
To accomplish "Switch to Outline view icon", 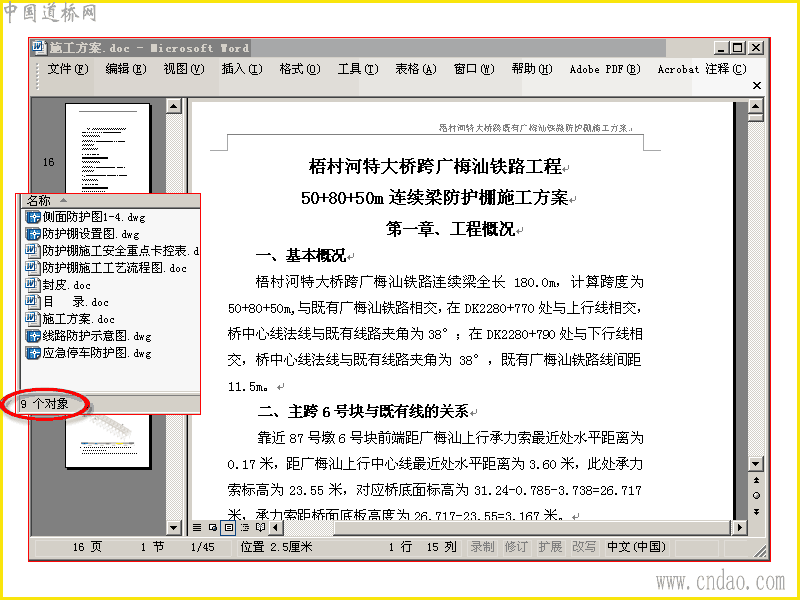I will pyautogui.click(x=245, y=528).
